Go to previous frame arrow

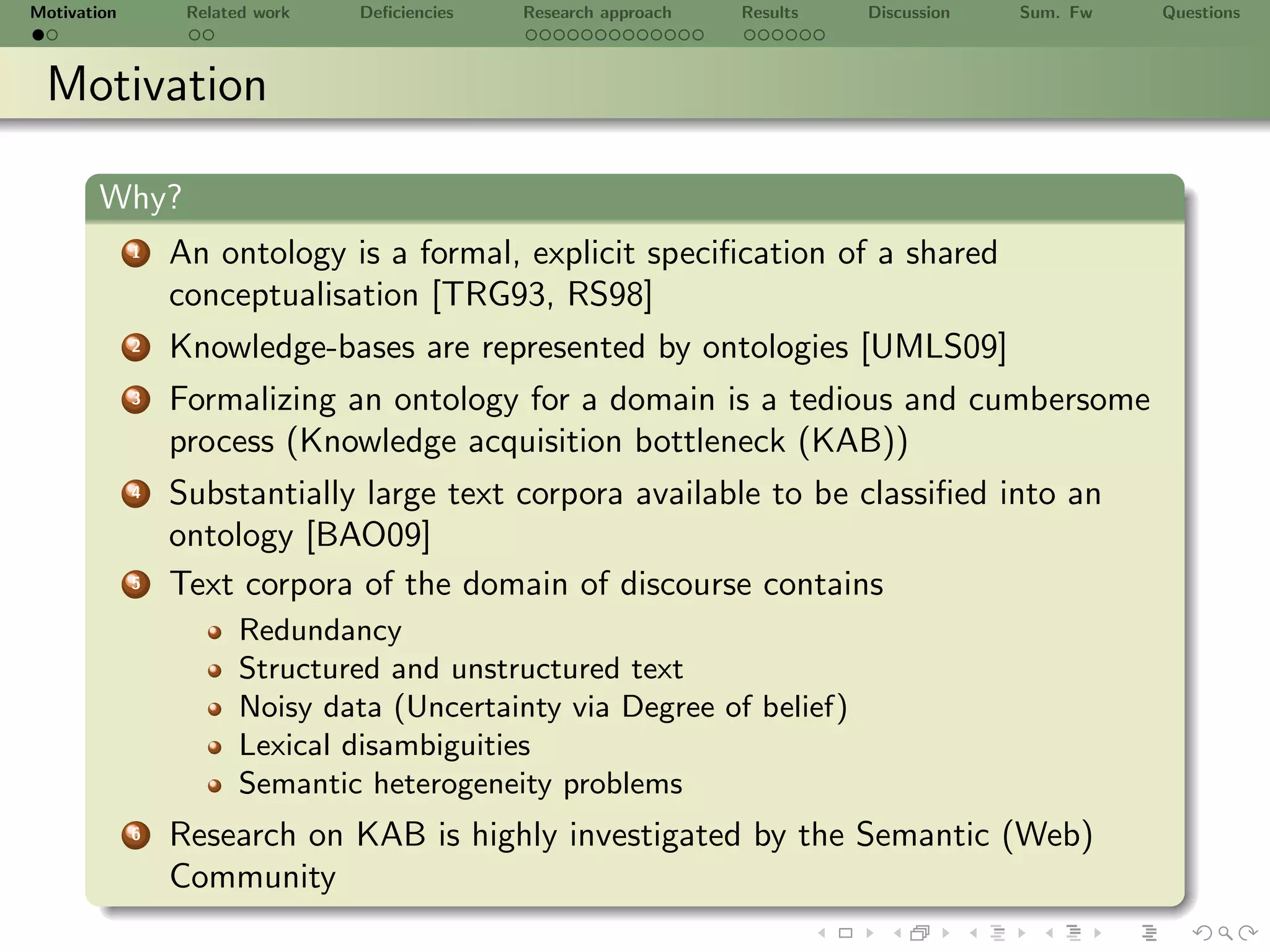(x=897, y=933)
